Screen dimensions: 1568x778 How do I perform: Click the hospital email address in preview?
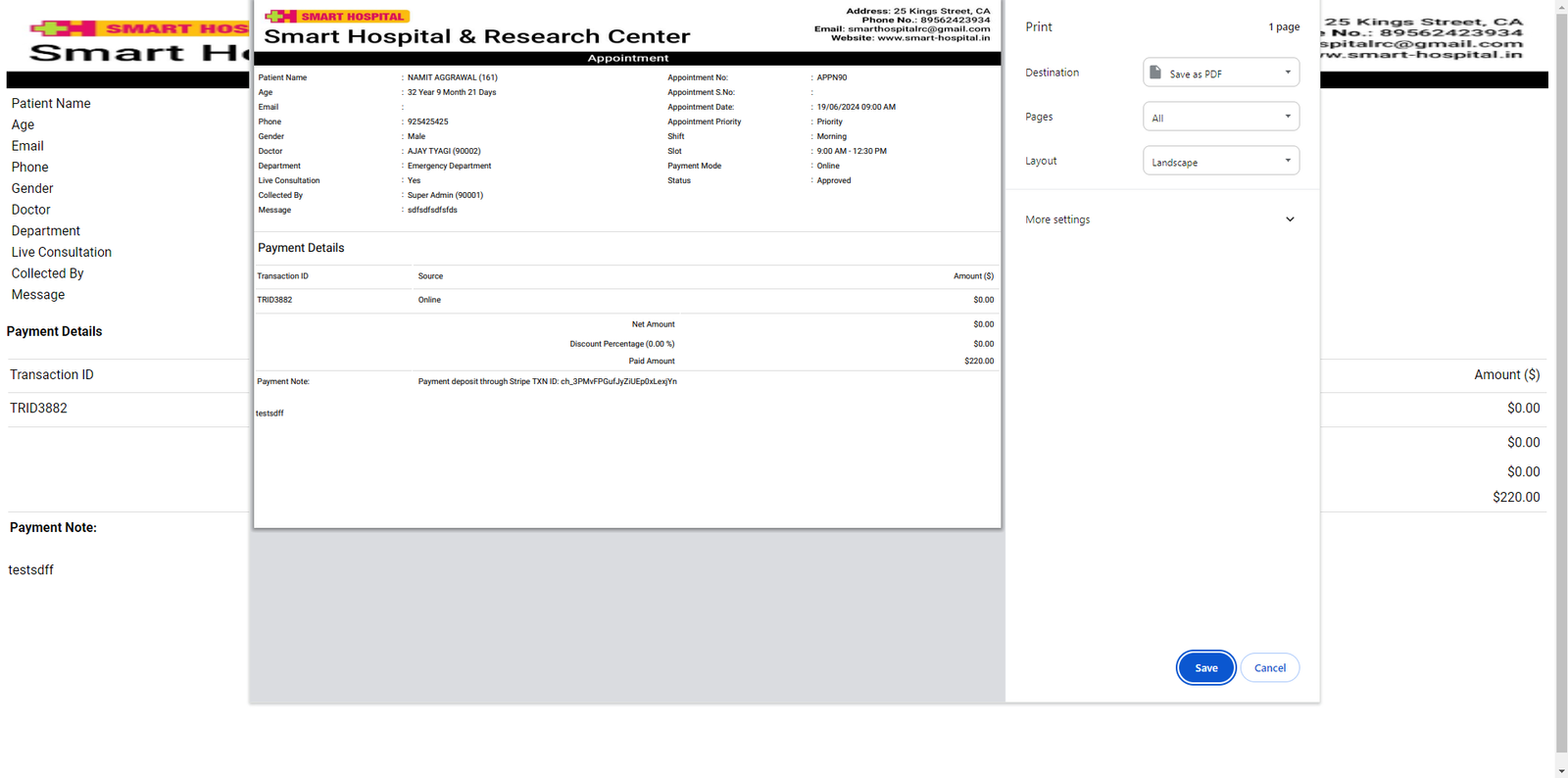tap(918, 29)
